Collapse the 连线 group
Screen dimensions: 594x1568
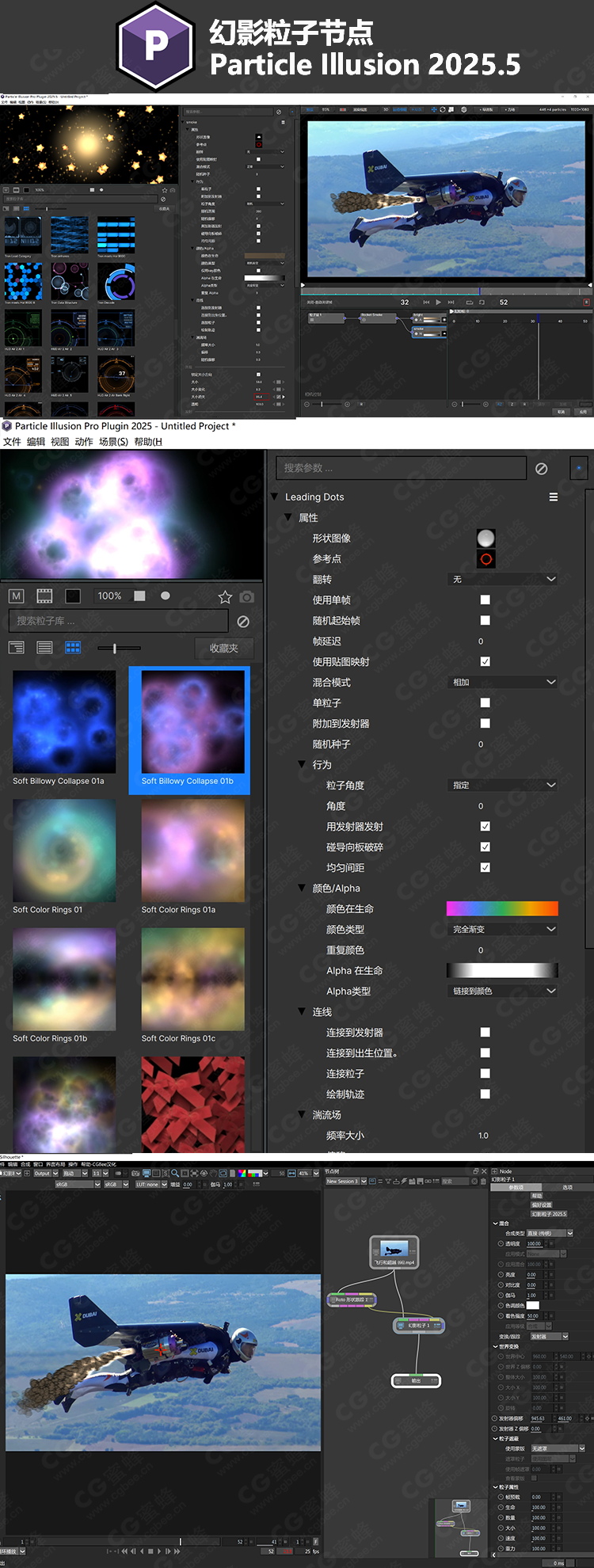tap(302, 1012)
